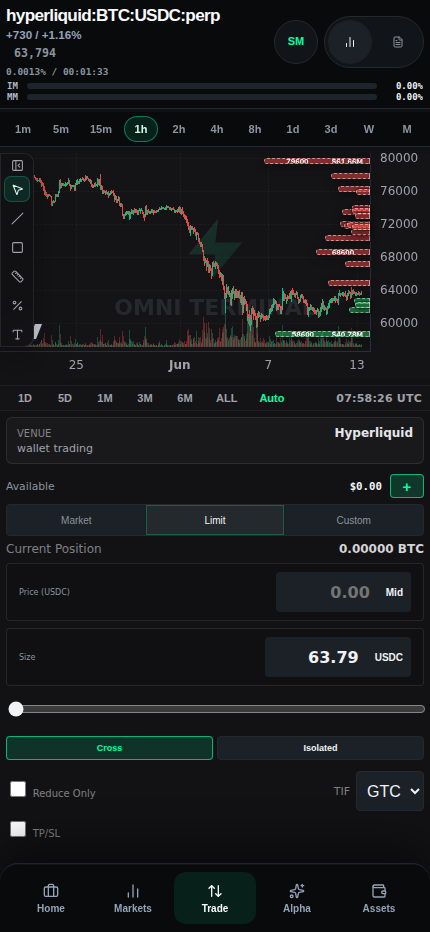The height and width of the screenshot is (932, 430).
Task: Select 1h timeframe
Action: tap(141, 129)
